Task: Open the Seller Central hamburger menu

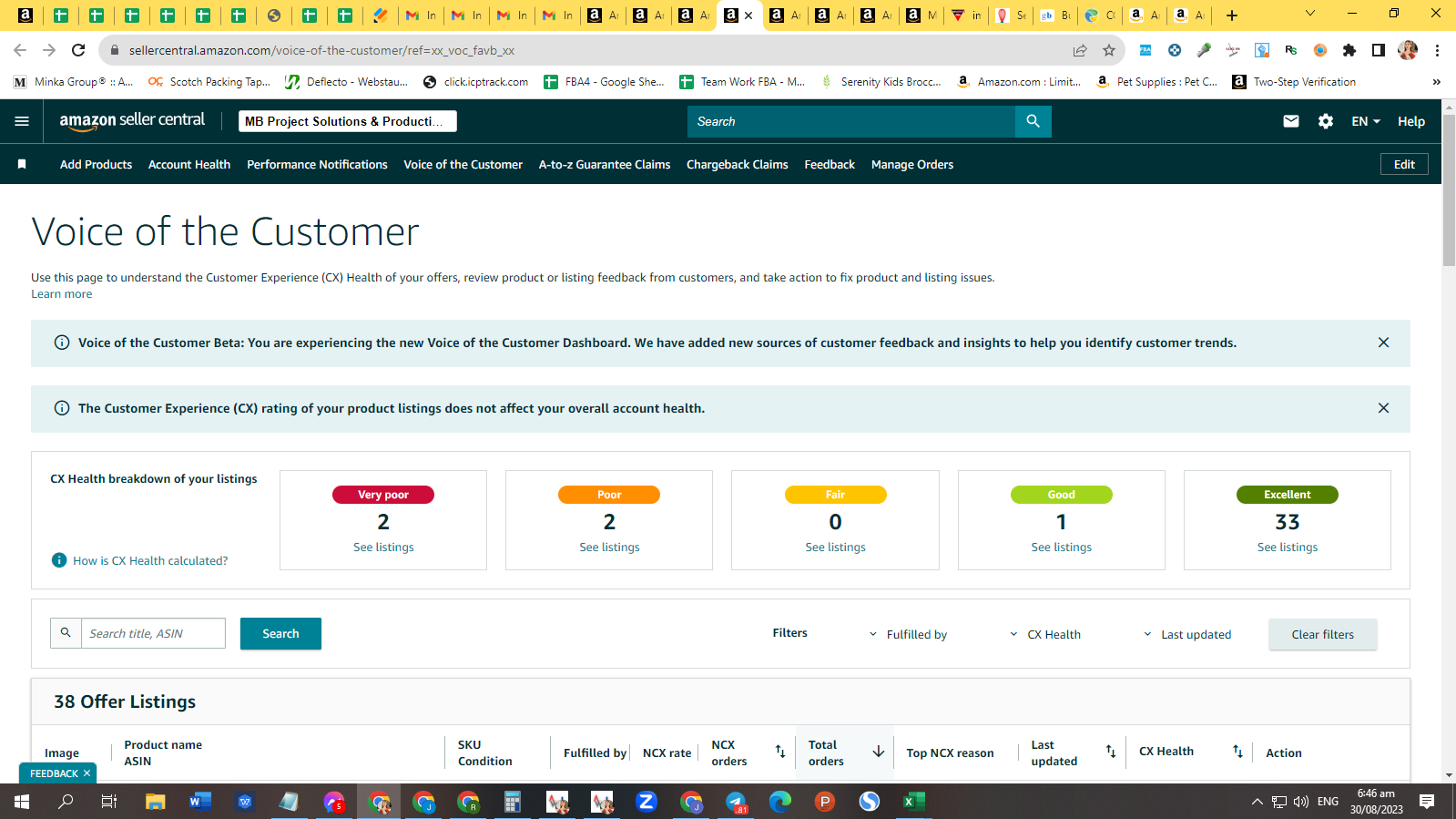Action: point(22,121)
